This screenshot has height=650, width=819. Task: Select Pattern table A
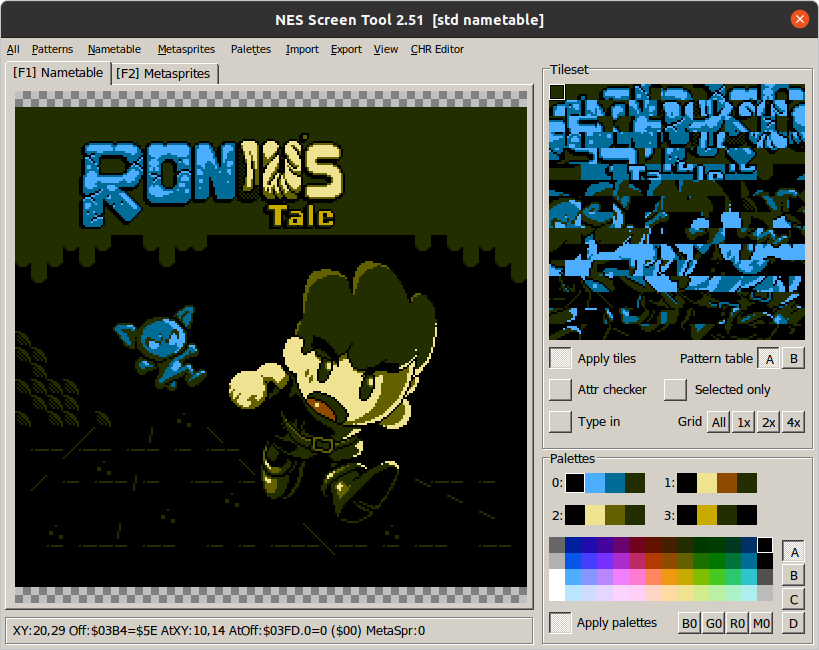[769, 359]
